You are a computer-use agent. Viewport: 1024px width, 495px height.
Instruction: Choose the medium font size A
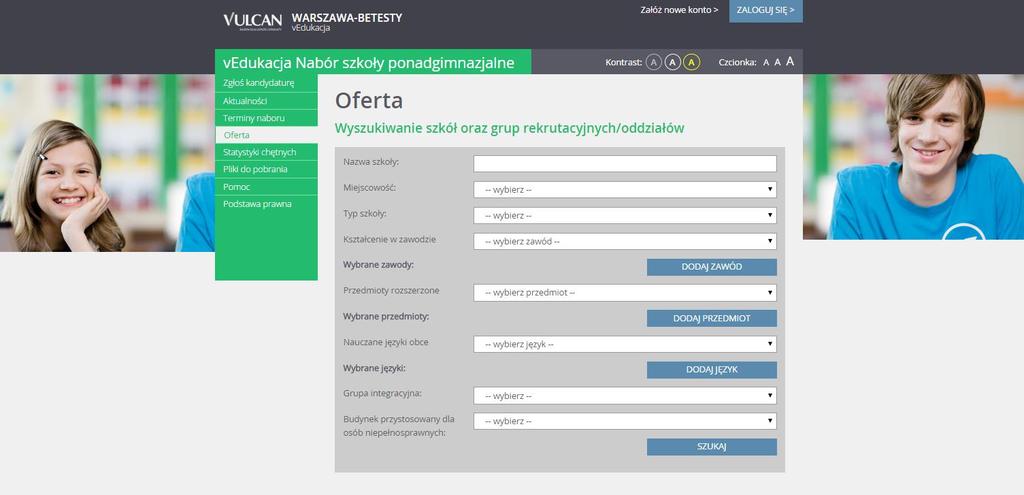pyautogui.click(x=777, y=62)
